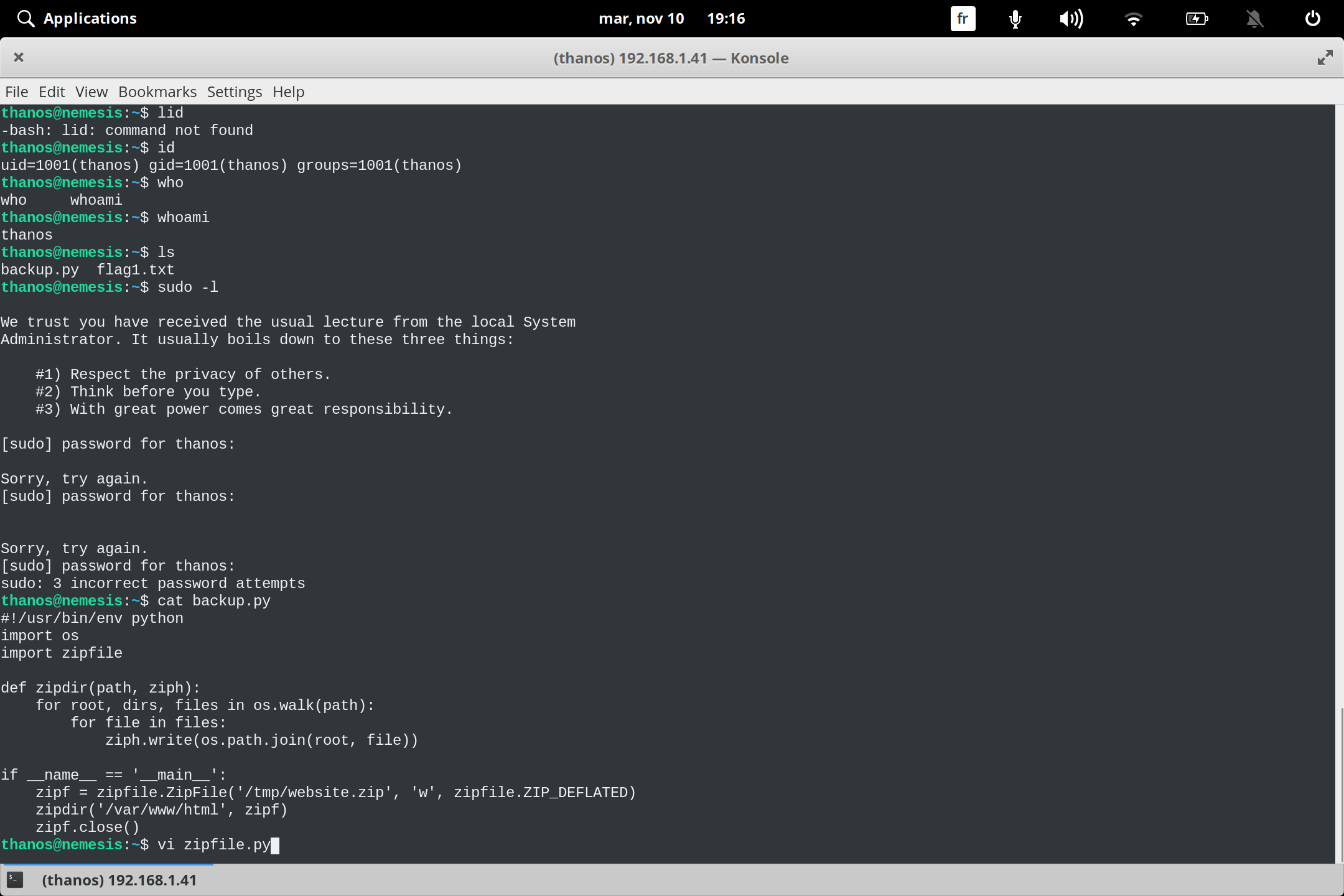Select the (thanos) 192.168.1.41 session tab
1344x896 pixels.
(x=120, y=880)
